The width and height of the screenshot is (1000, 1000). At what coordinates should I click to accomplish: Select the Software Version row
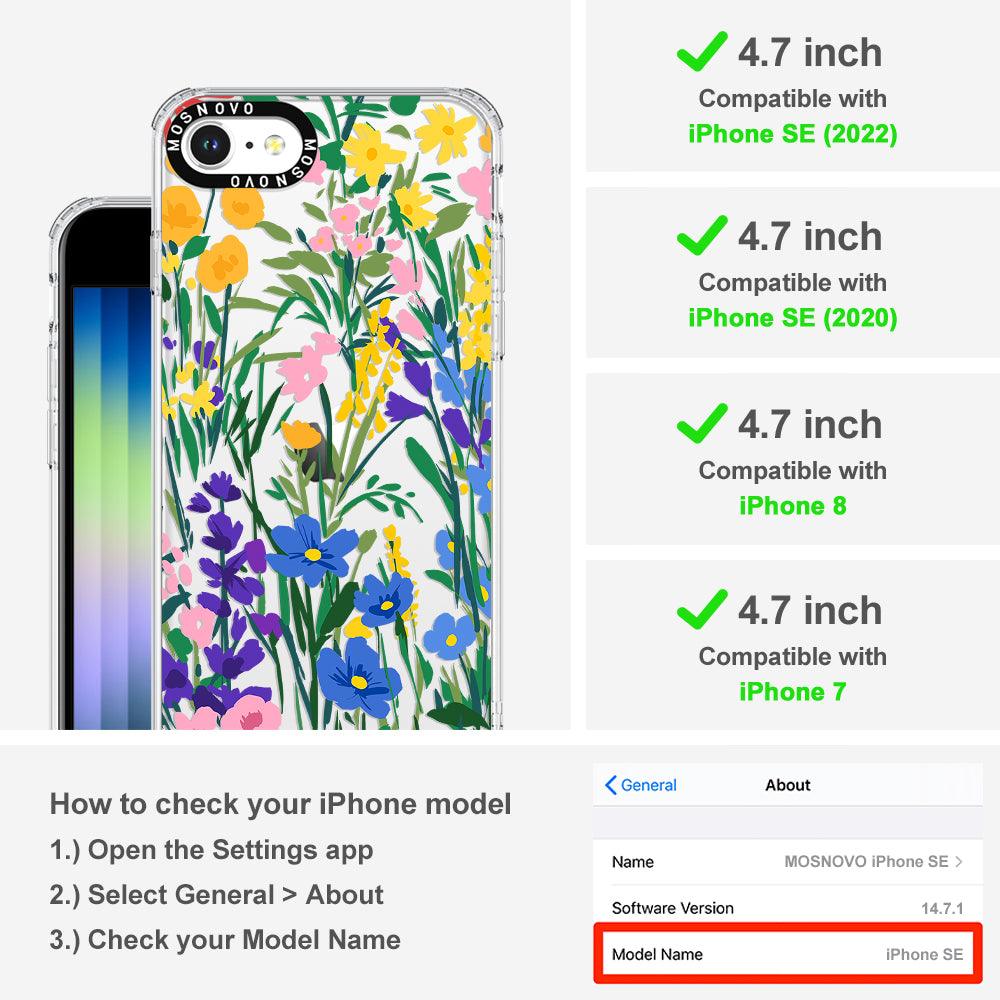(788, 908)
